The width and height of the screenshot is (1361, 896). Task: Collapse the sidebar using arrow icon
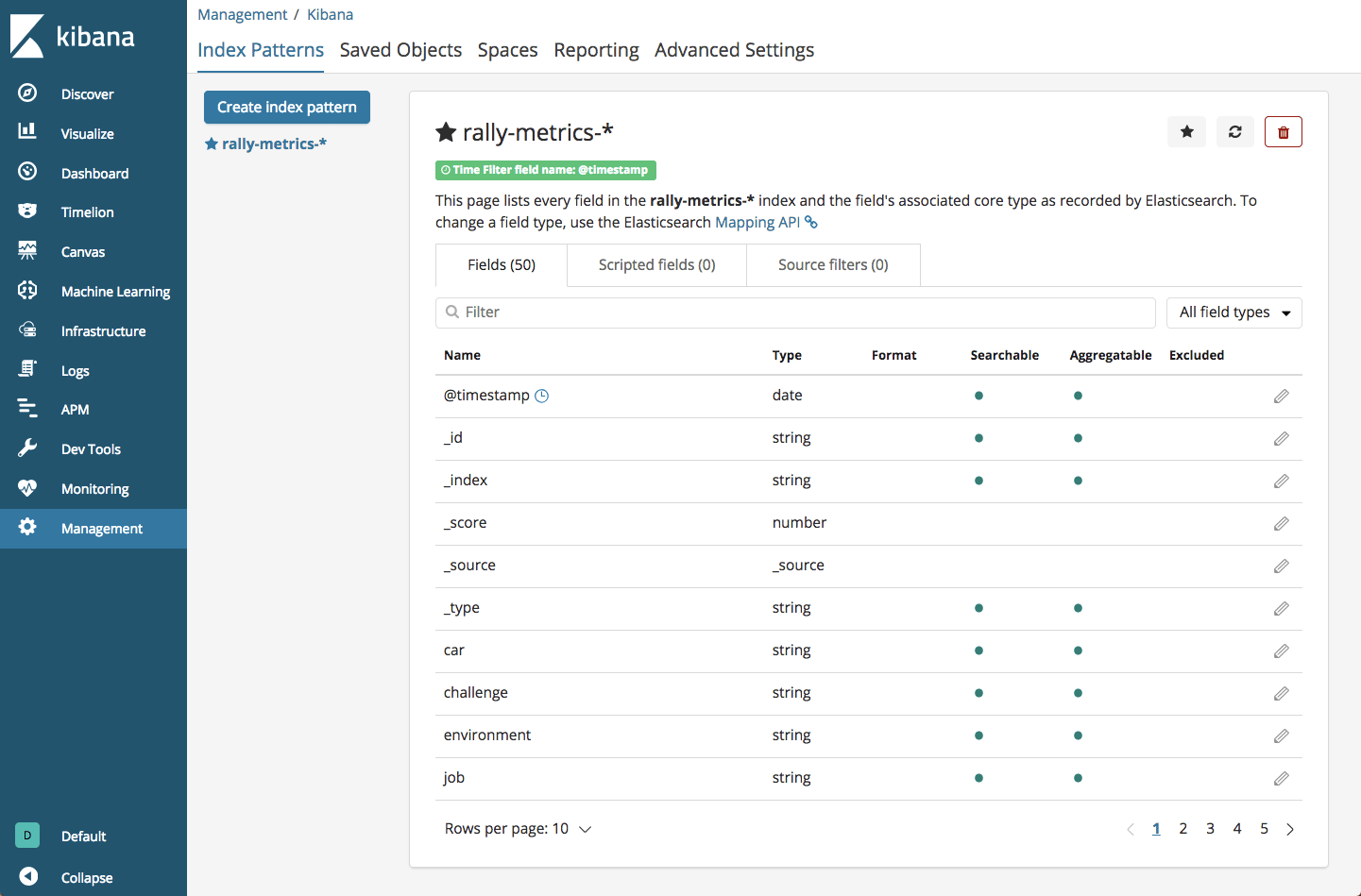[x=28, y=876]
